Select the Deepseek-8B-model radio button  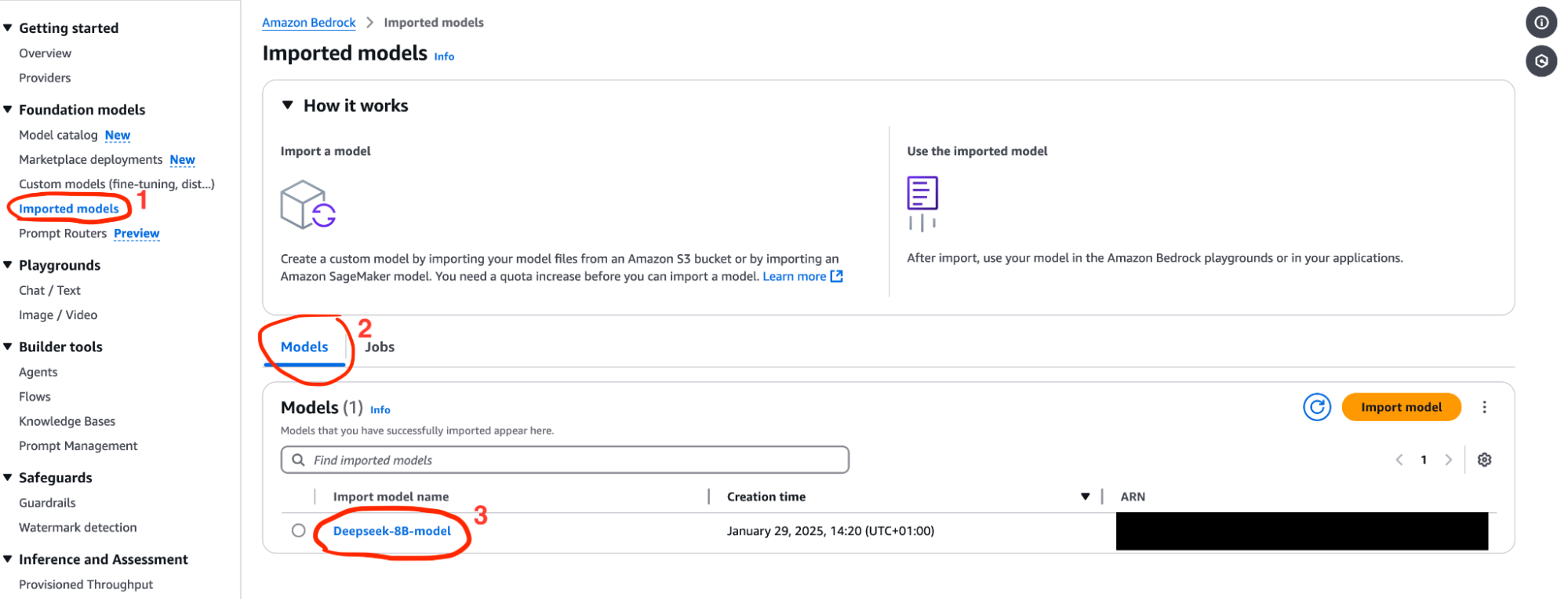point(298,530)
